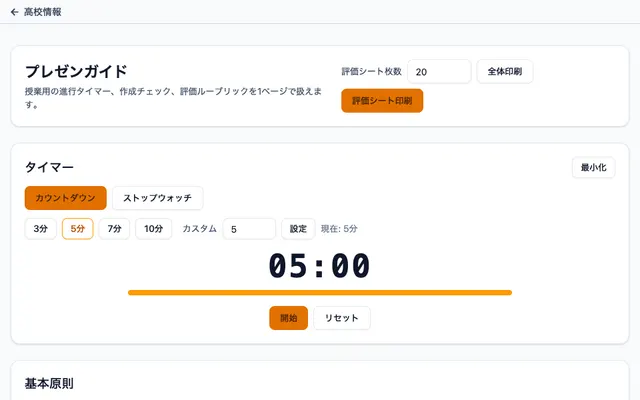Select the 10分 preset button
Image resolution: width=640 pixels, height=400 pixels.
click(x=153, y=229)
